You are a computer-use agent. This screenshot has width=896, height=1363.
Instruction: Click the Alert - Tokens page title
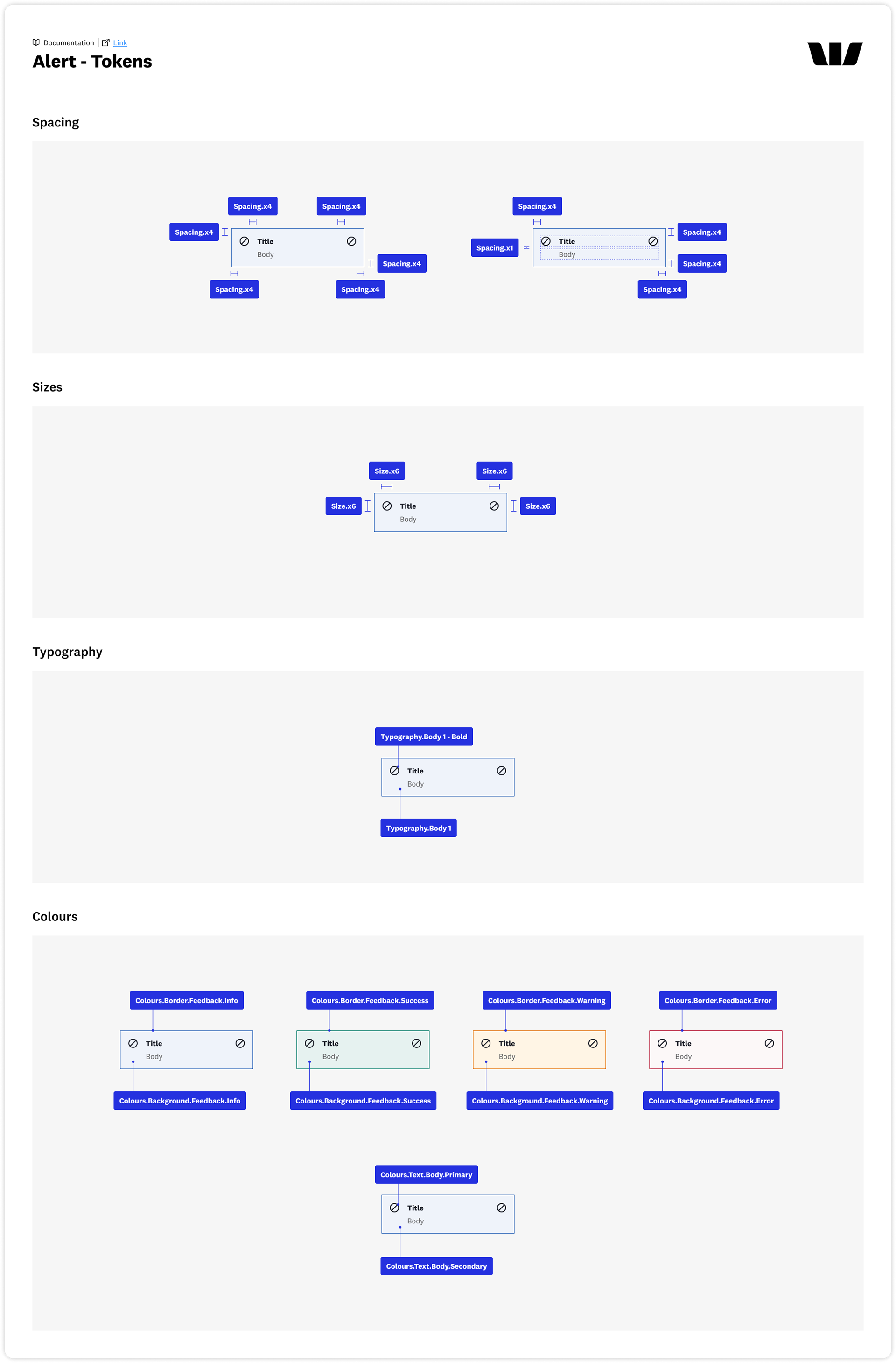[92, 61]
